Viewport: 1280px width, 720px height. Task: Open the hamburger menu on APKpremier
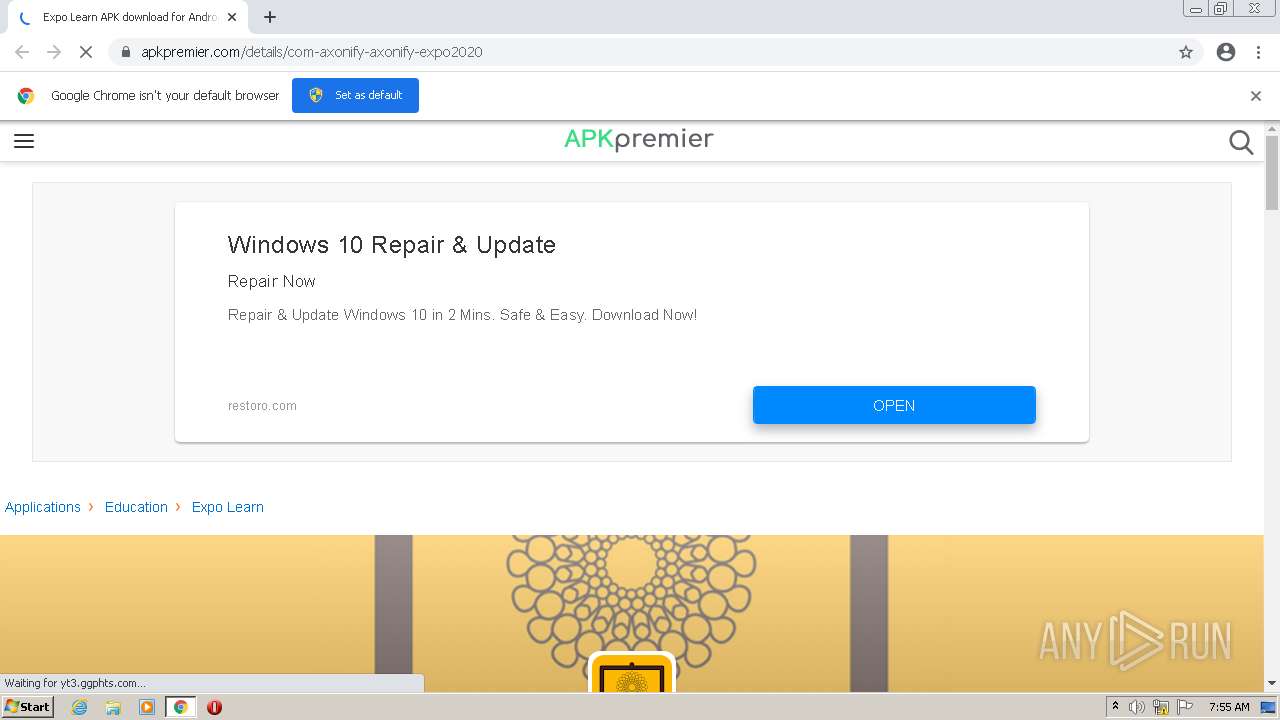coord(24,141)
